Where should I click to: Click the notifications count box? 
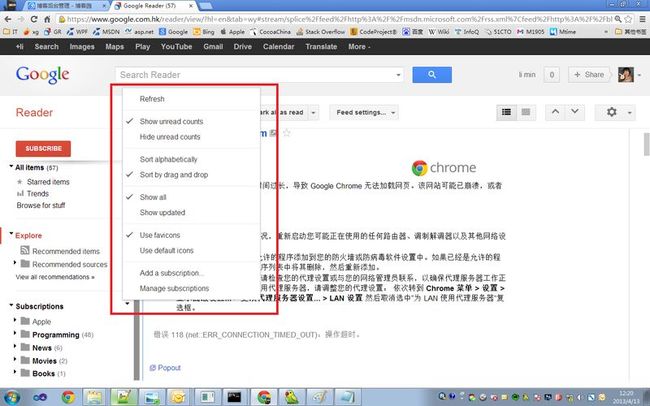click(x=551, y=75)
